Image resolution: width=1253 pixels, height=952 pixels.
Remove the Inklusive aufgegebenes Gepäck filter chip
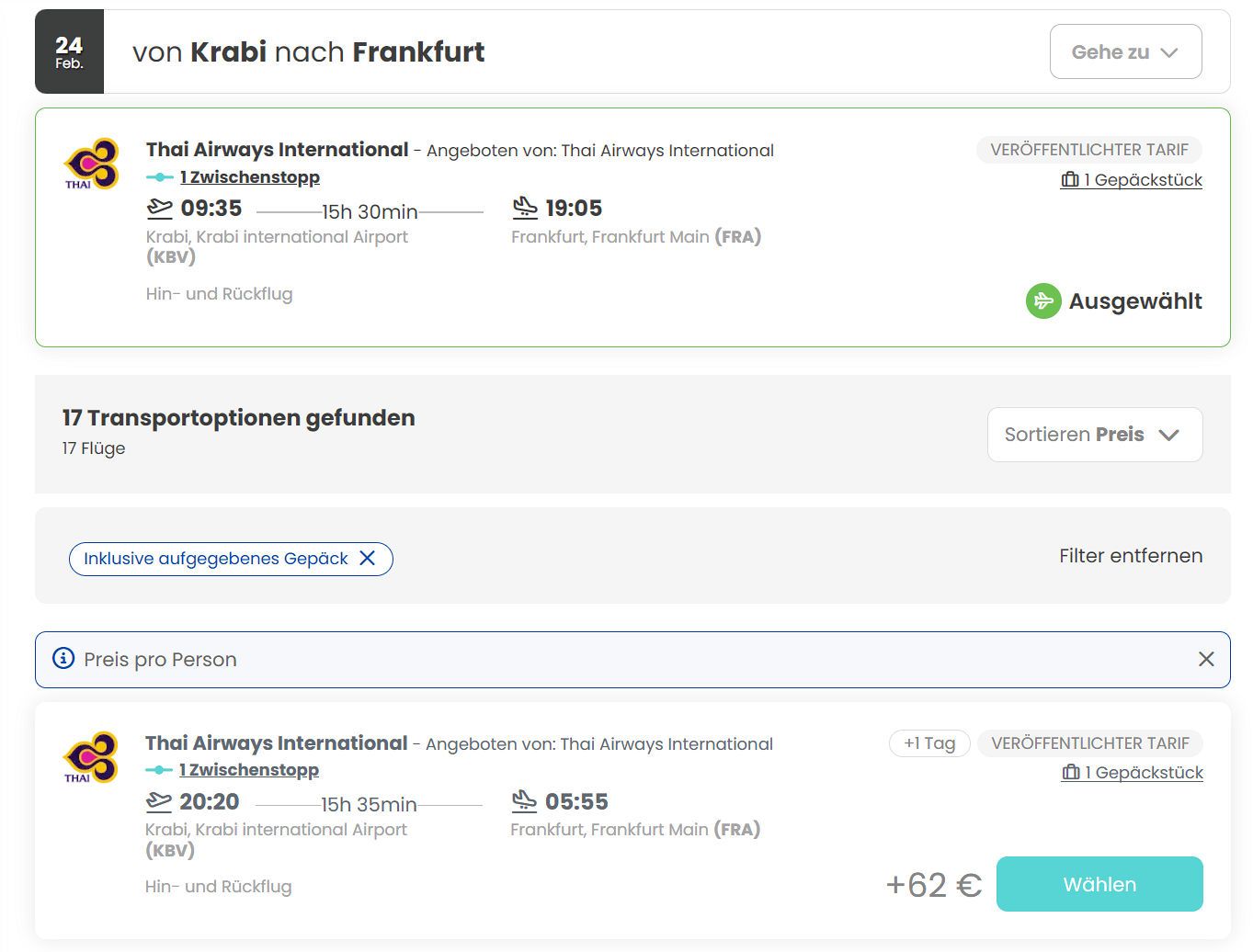click(x=367, y=558)
